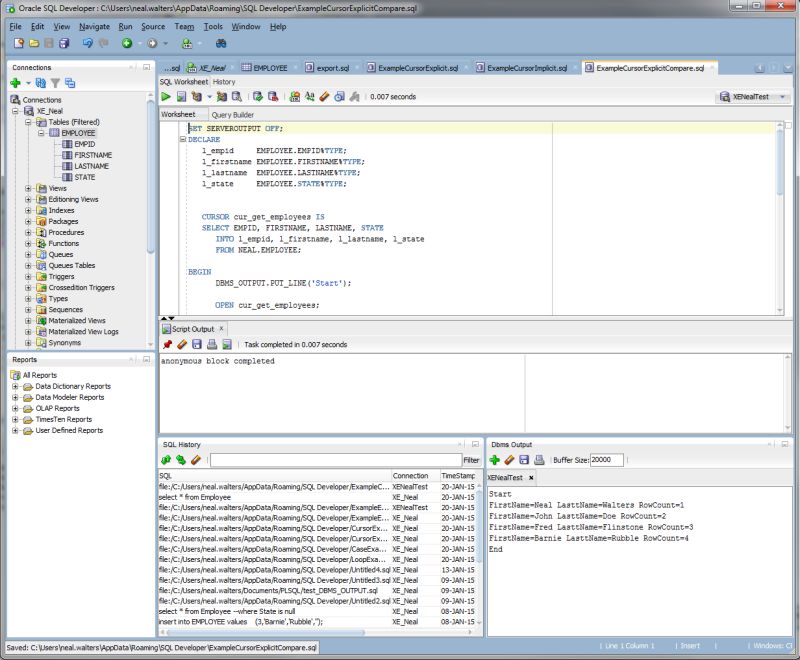The height and width of the screenshot is (660, 800).
Task: Print the Dbms Output with the printer icon
Action: click(x=540, y=460)
